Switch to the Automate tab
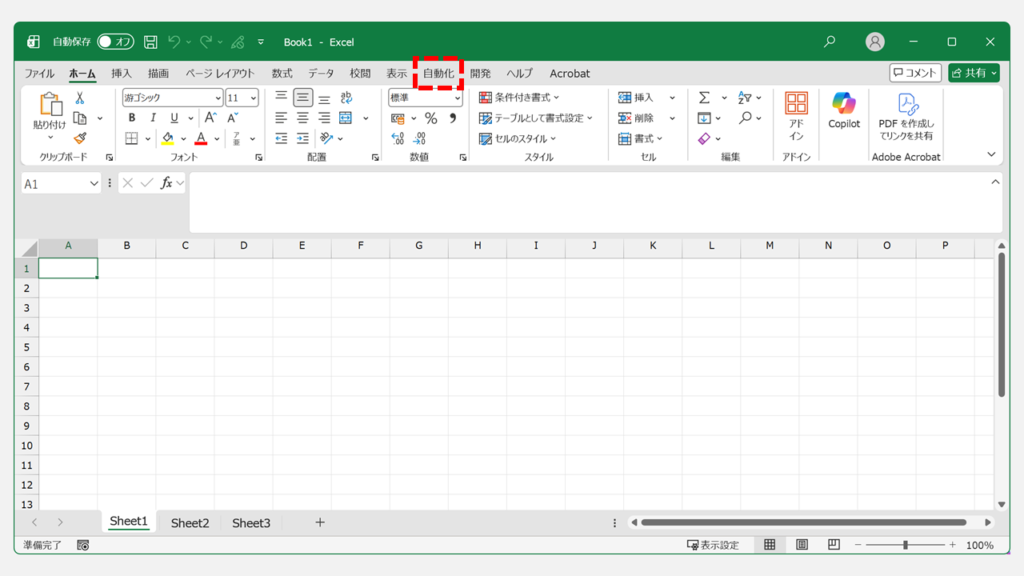 coord(438,73)
